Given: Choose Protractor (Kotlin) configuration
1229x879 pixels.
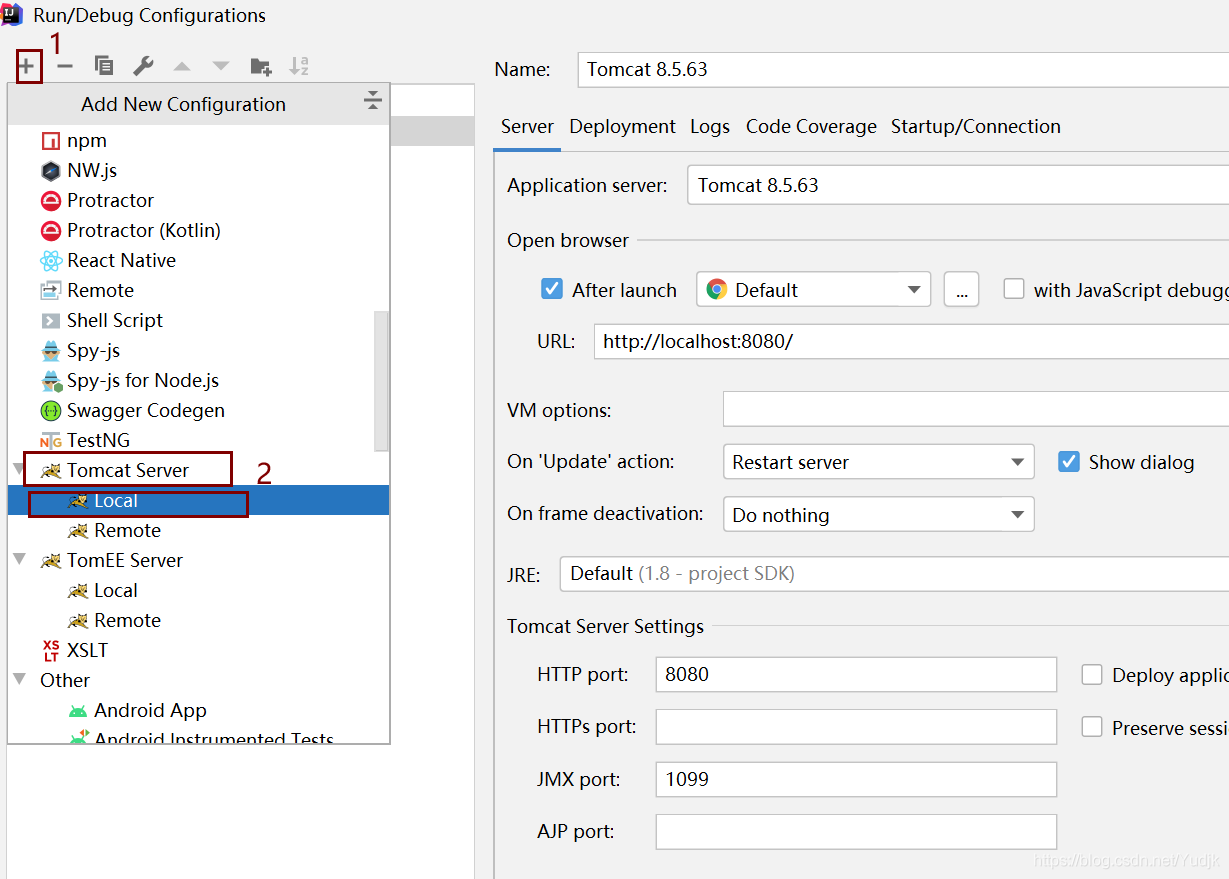Looking at the screenshot, I should (199, 231).
